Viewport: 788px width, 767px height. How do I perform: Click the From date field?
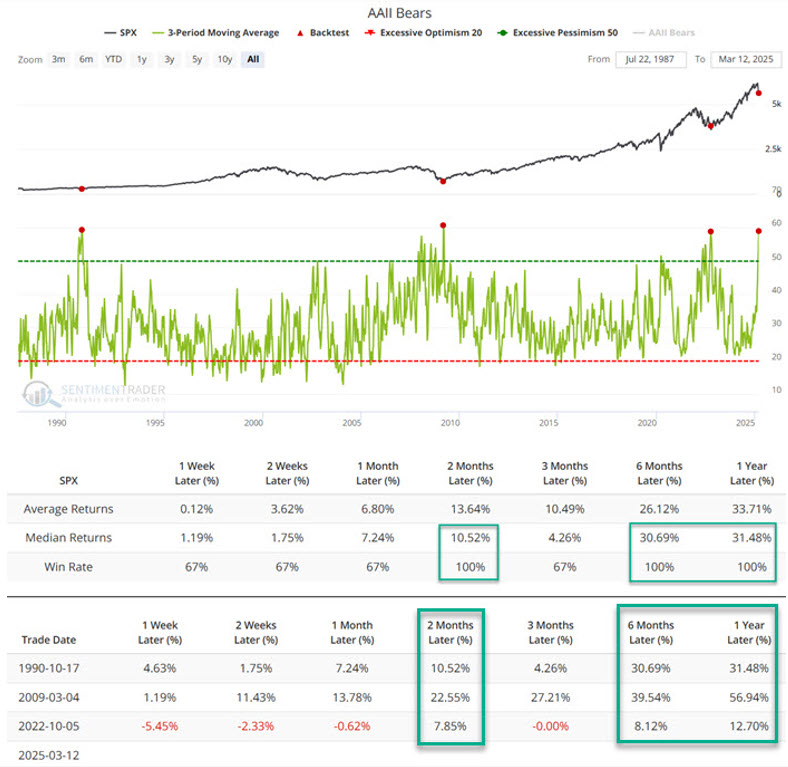(x=650, y=60)
